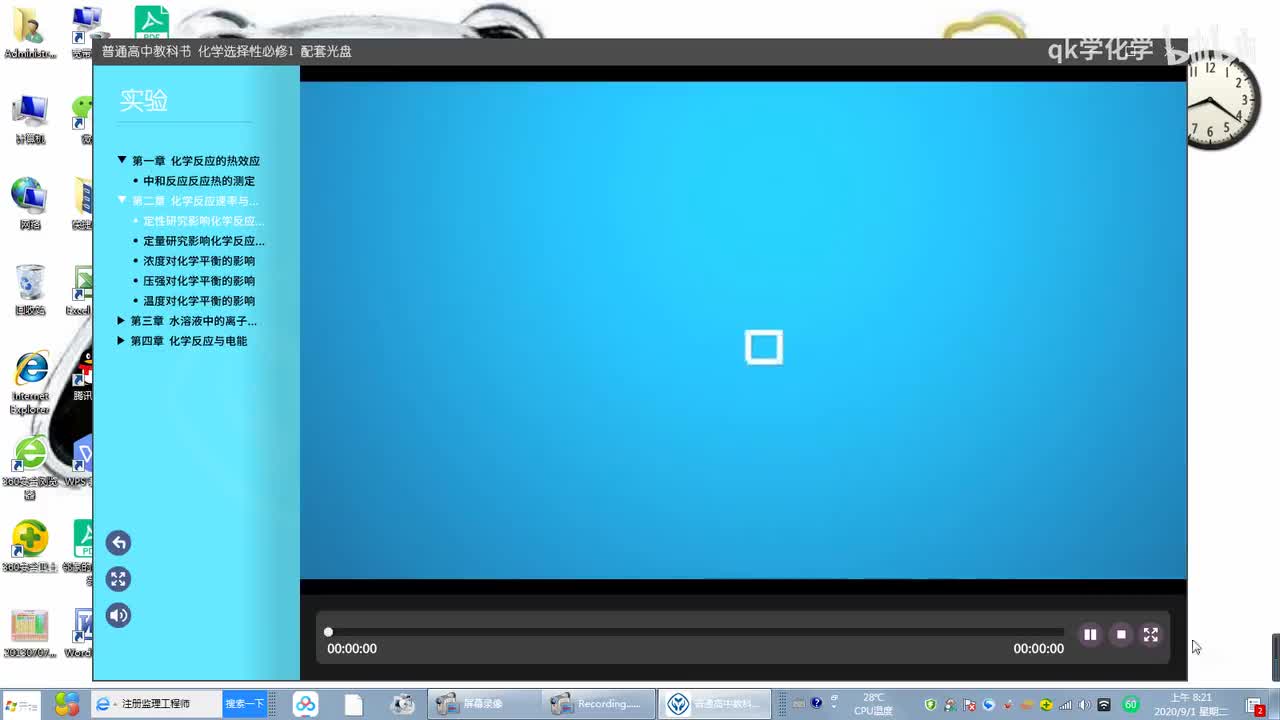Select the 360安全卫士 desktop icon
The height and width of the screenshot is (720, 1280).
point(30,546)
